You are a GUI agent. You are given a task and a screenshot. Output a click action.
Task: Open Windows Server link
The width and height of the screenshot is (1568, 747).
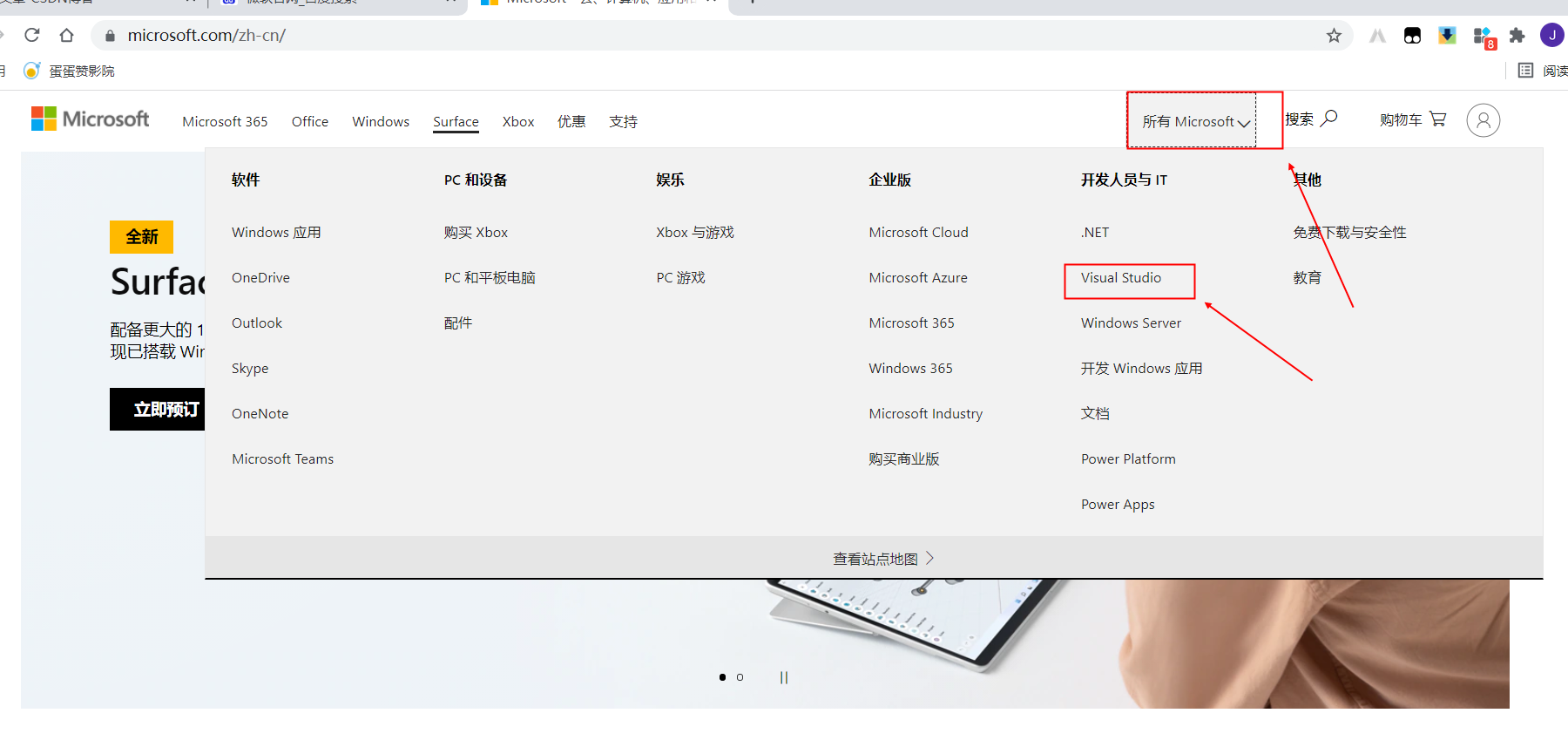[x=1131, y=323]
